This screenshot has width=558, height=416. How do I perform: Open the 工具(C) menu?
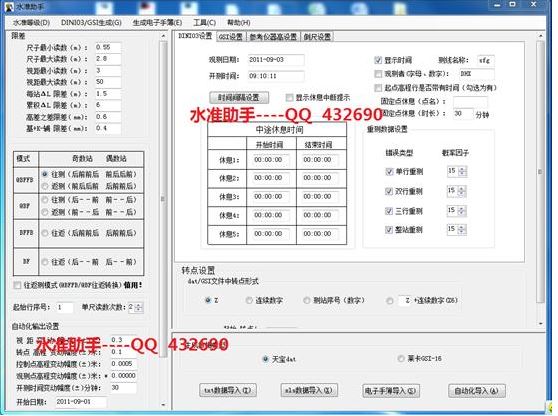tap(205, 23)
